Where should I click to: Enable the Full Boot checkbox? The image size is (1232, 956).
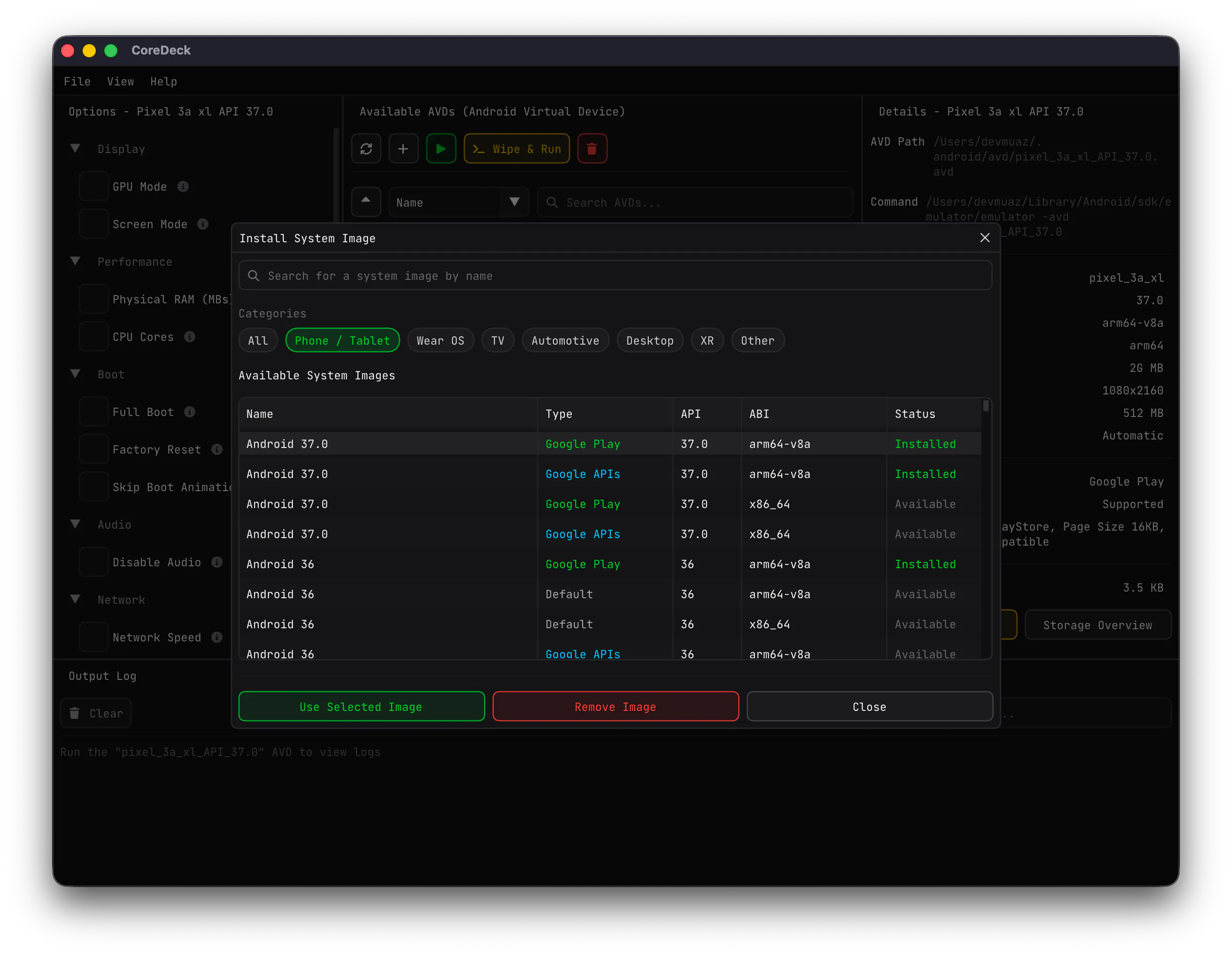93,412
